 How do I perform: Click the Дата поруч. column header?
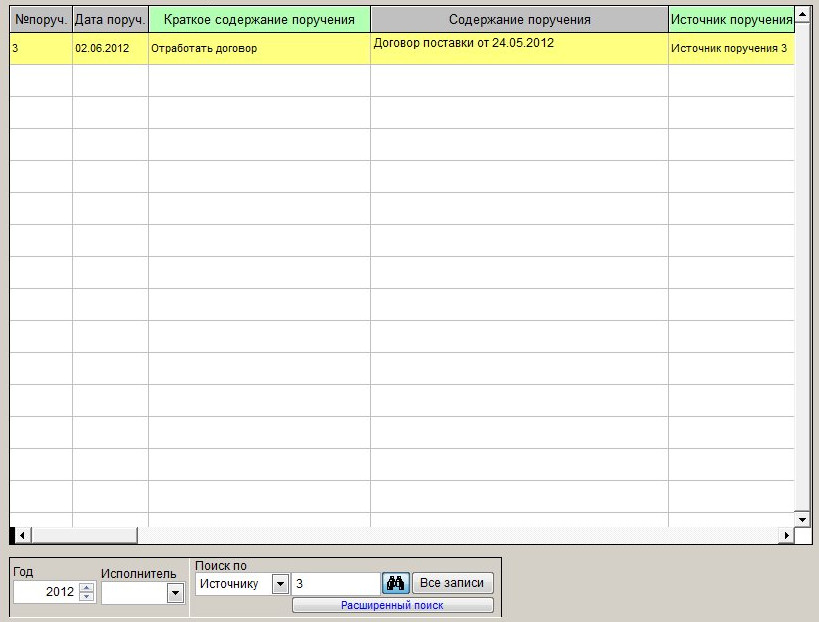pos(110,20)
